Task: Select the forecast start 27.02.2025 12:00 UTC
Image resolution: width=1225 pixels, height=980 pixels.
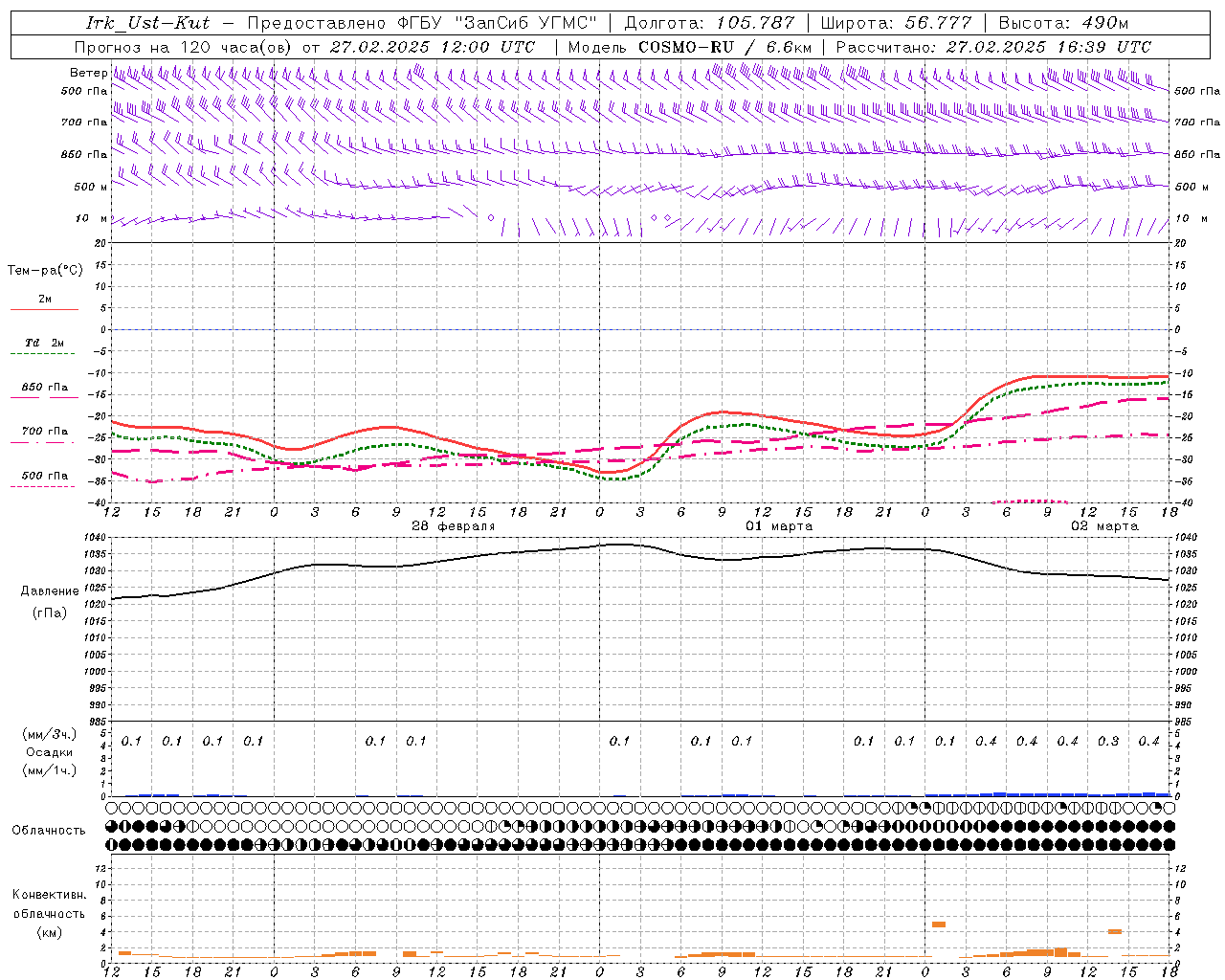Action: (433, 46)
